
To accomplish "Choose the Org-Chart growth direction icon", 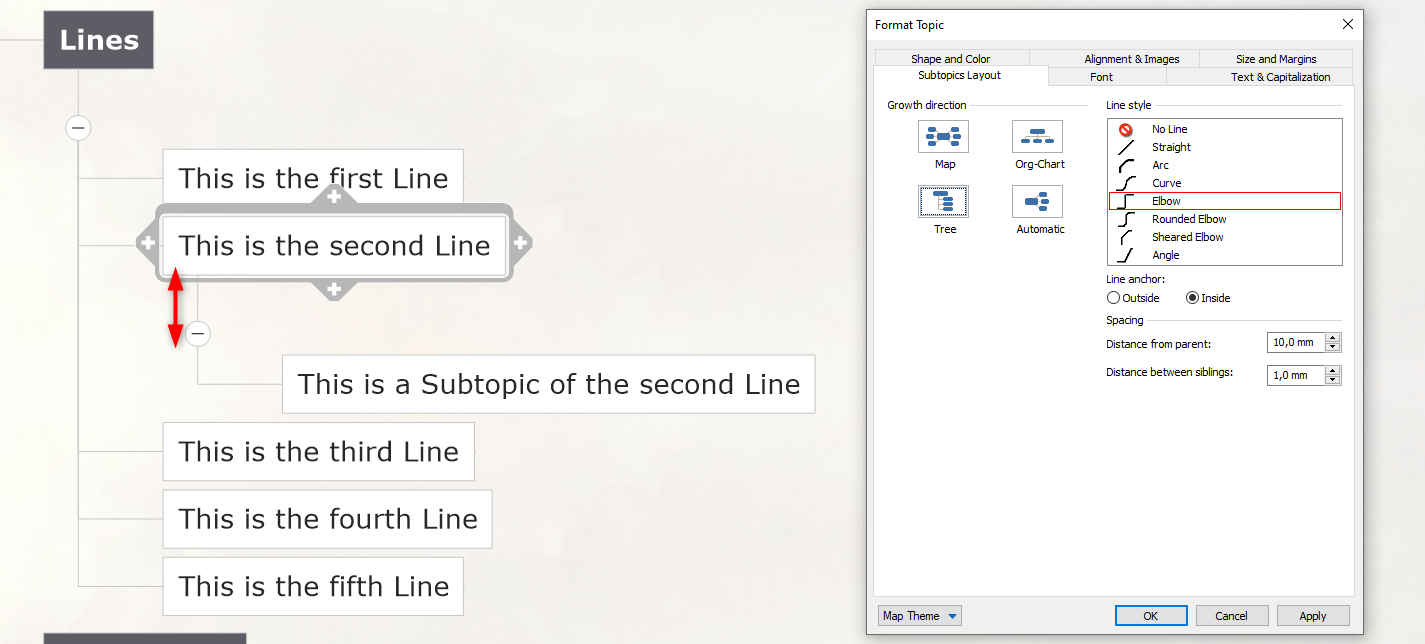I will click(x=1037, y=136).
